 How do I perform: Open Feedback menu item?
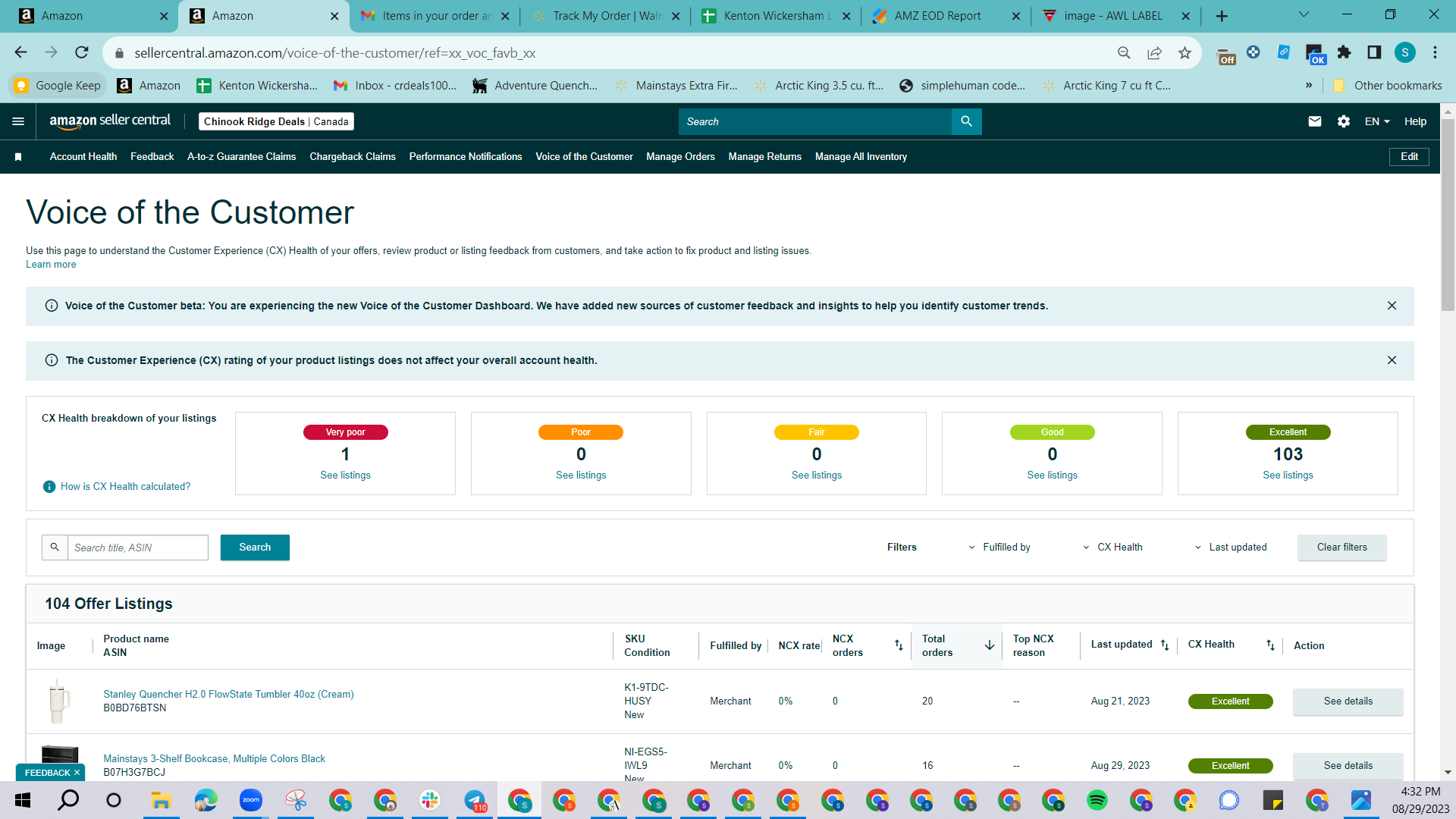click(x=152, y=157)
